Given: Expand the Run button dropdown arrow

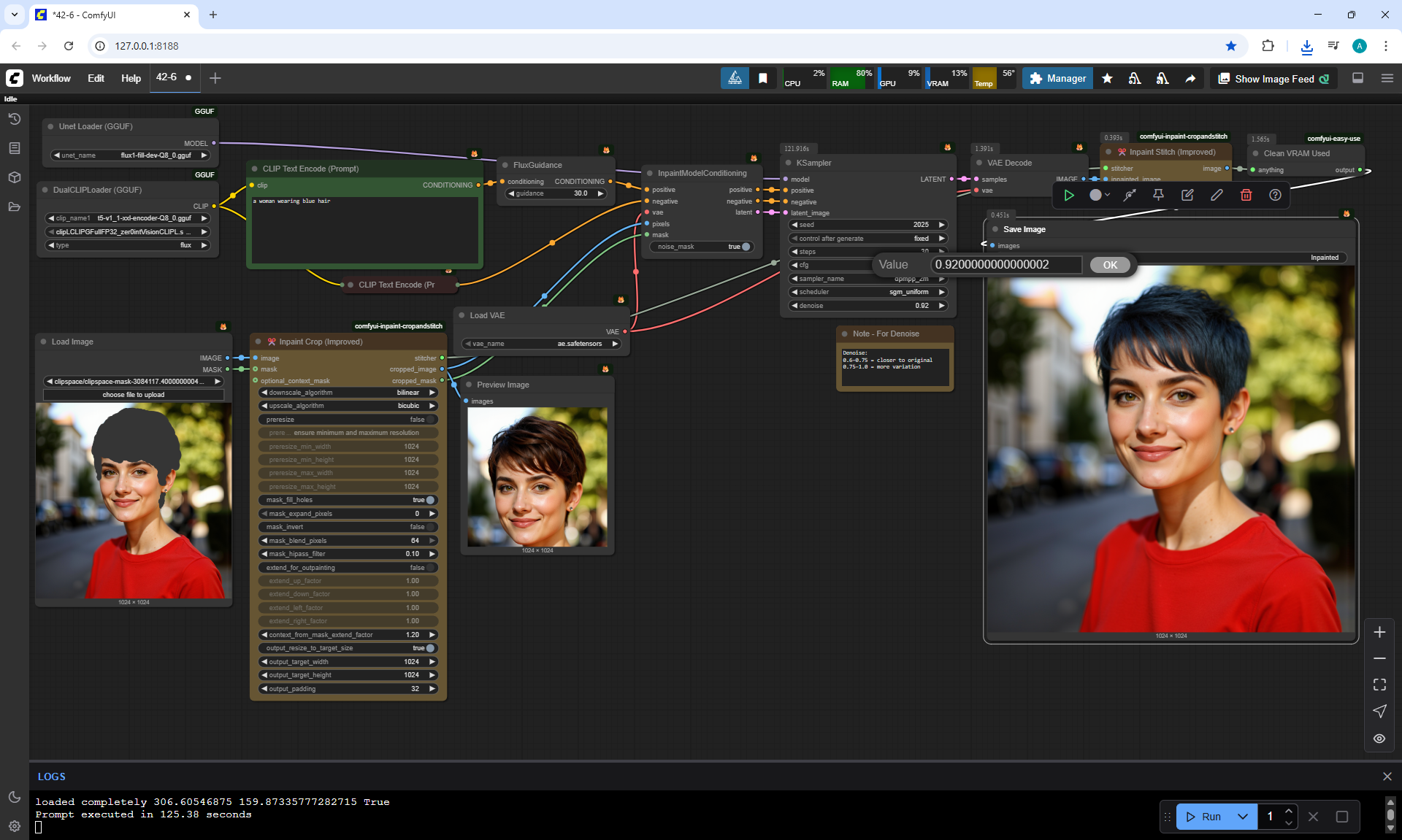Looking at the screenshot, I should tap(1243, 817).
